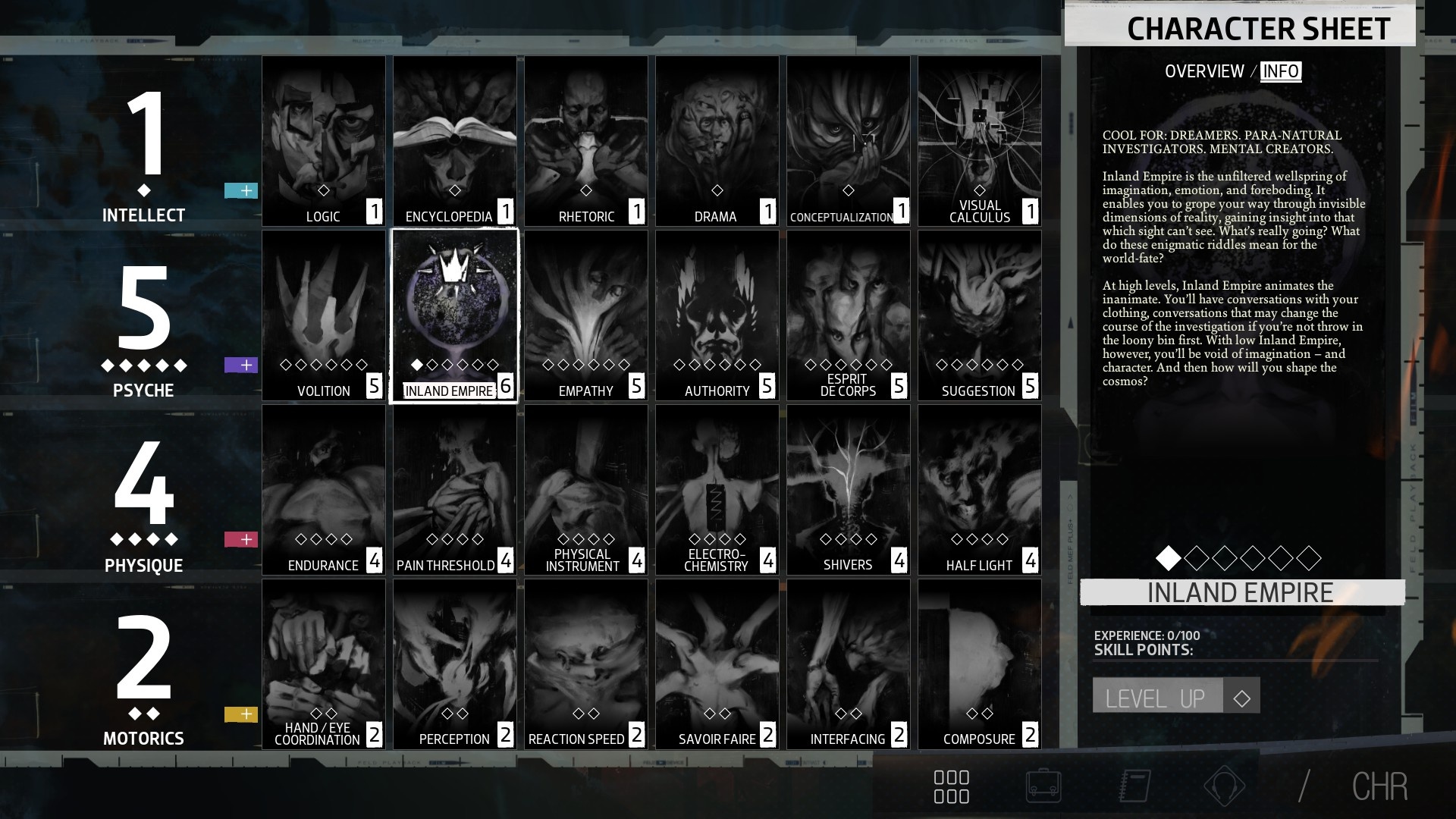Open the journal notebook icon

pyautogui.click(x=1134, y=786)
